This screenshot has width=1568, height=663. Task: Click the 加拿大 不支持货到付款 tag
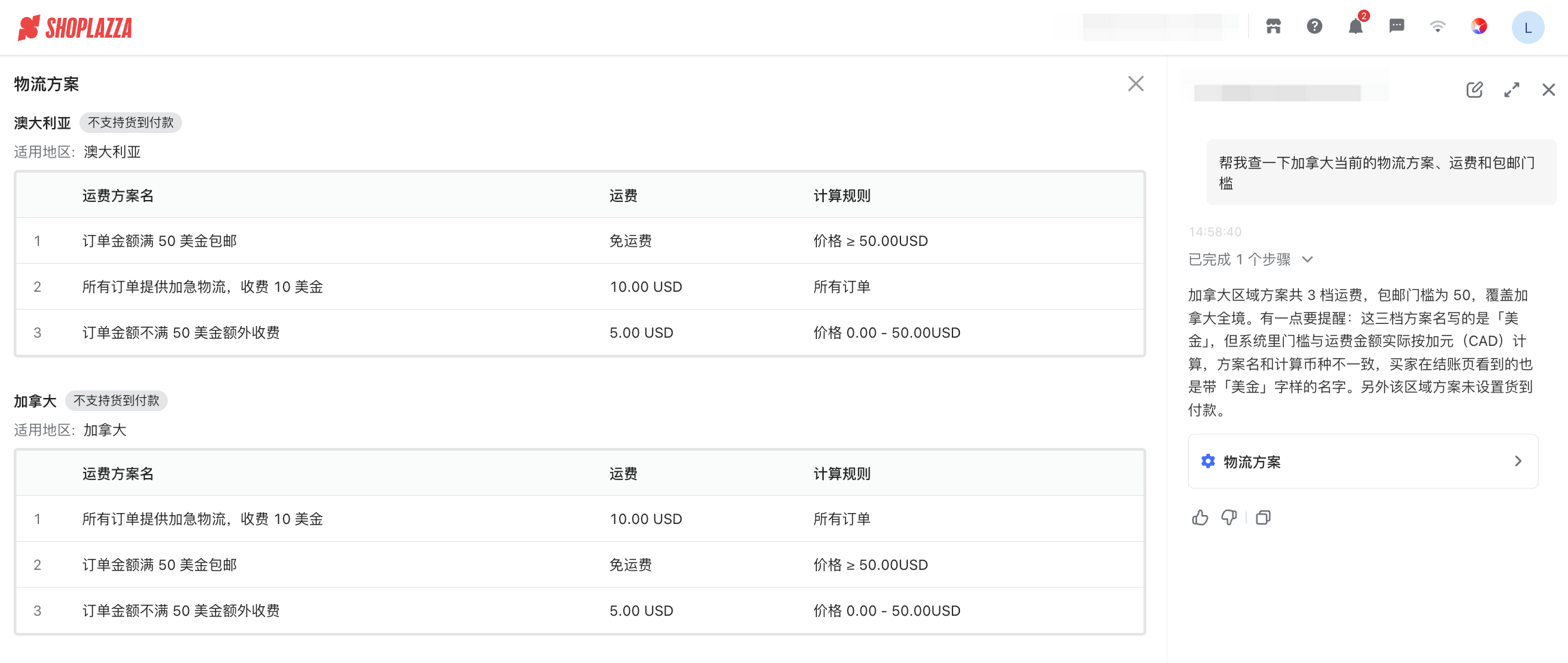[x=116, y=401]
